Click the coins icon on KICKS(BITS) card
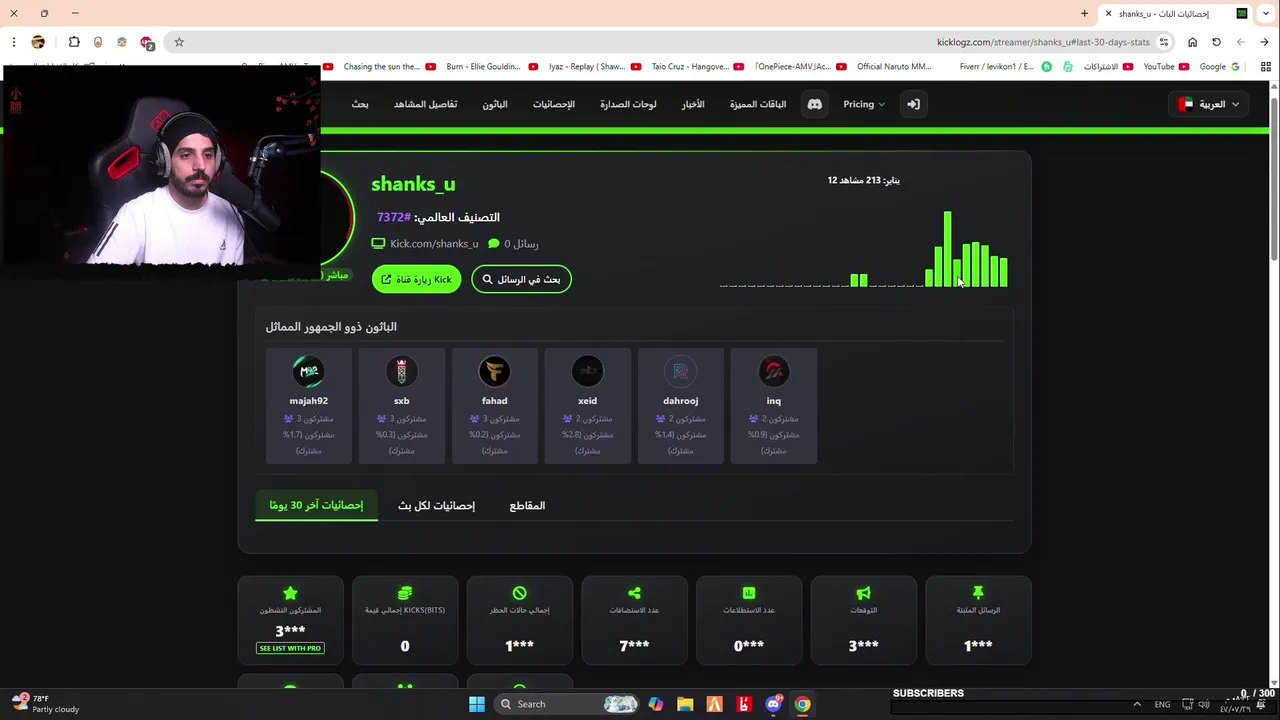This screenshot has width=1280, height=720. tap(405, 593)
